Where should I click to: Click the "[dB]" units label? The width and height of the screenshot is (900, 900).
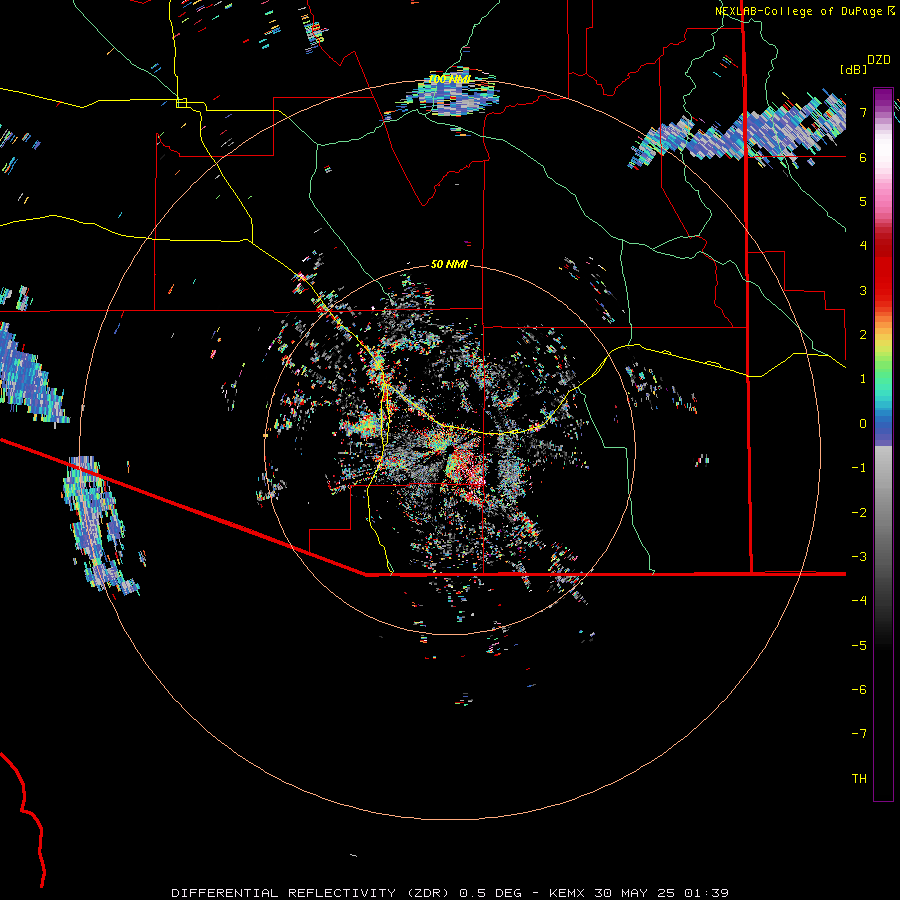pyautogui.click(x=853, y=69)
